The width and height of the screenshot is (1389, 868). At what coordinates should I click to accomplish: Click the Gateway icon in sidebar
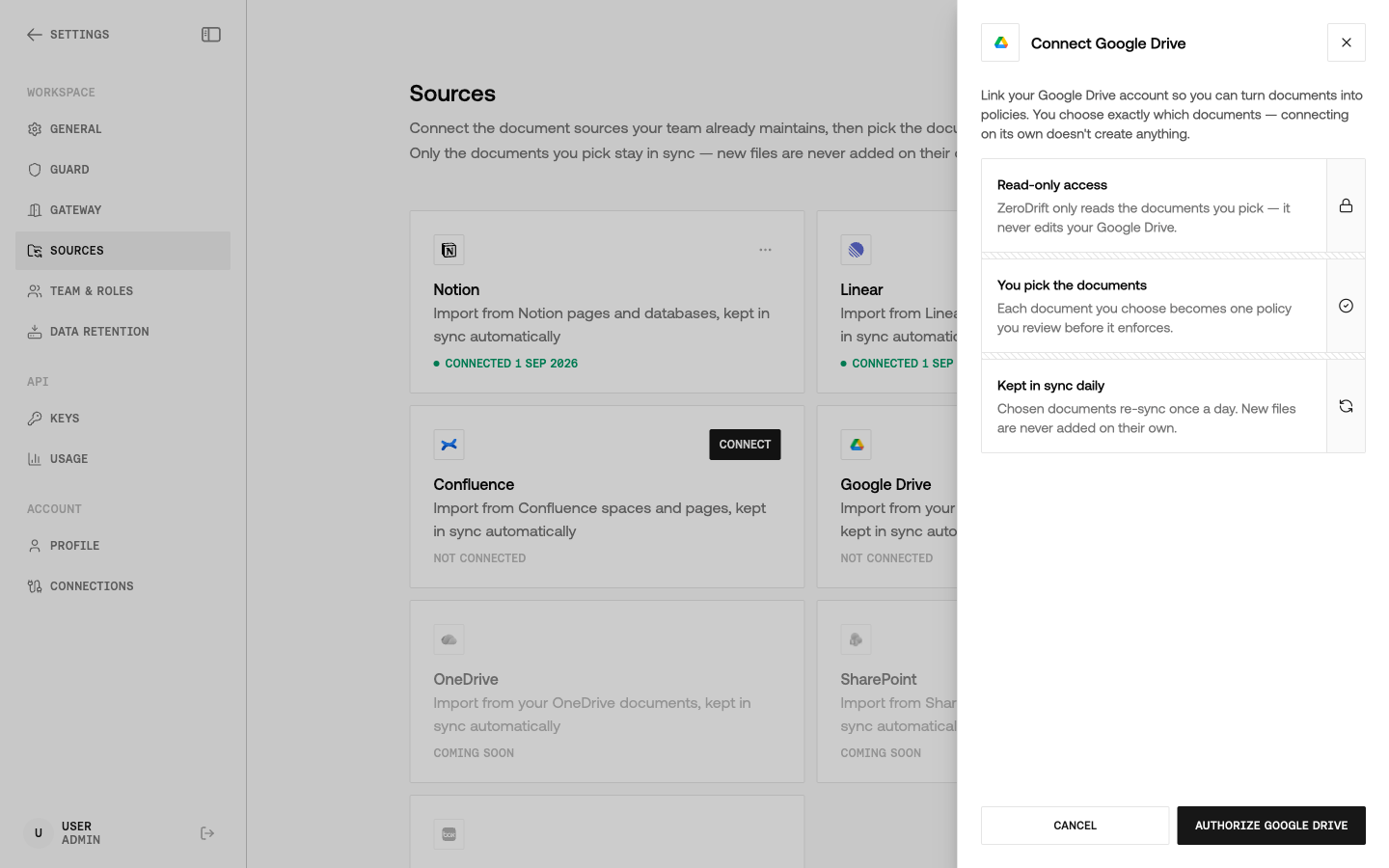(35, 210)
